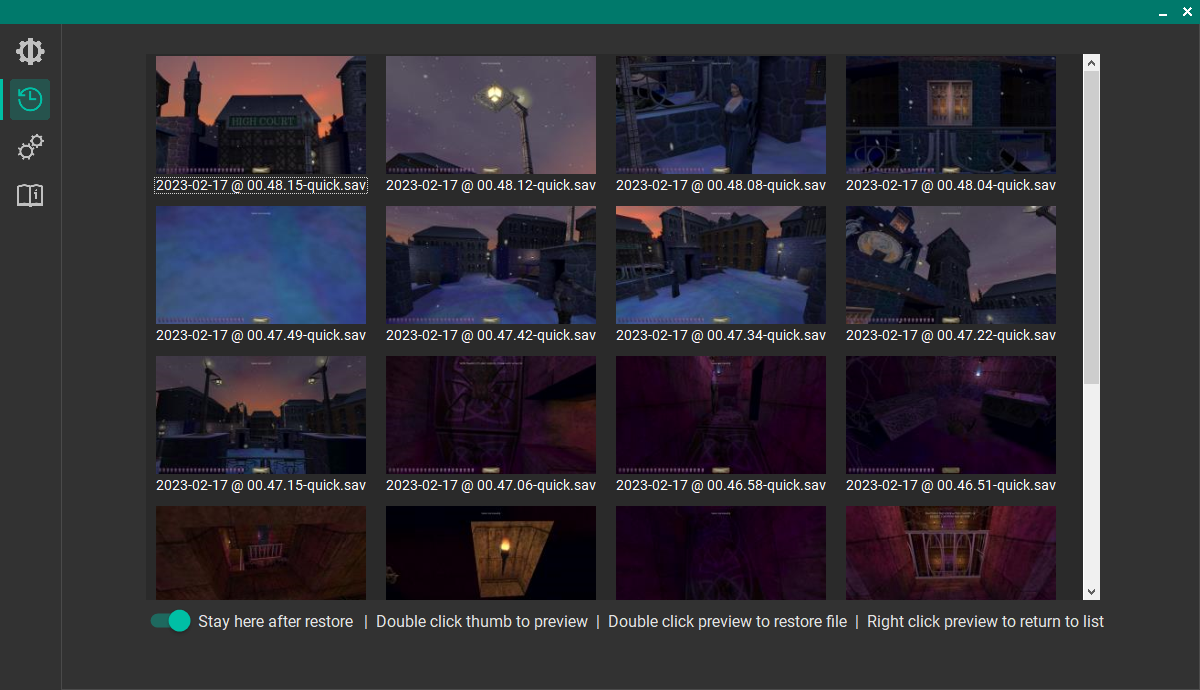Select thumbnail for 00.48.15-quick.sav

(261, 115)
